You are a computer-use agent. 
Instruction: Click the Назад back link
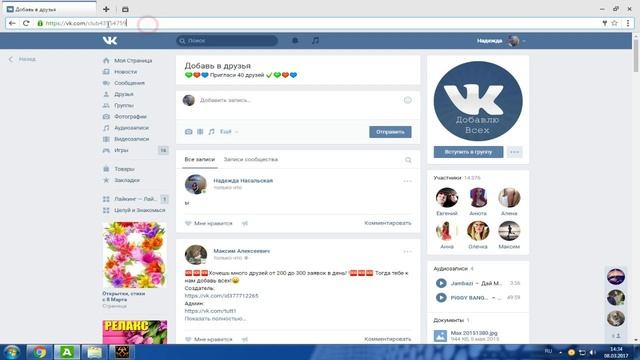point(23,59)
